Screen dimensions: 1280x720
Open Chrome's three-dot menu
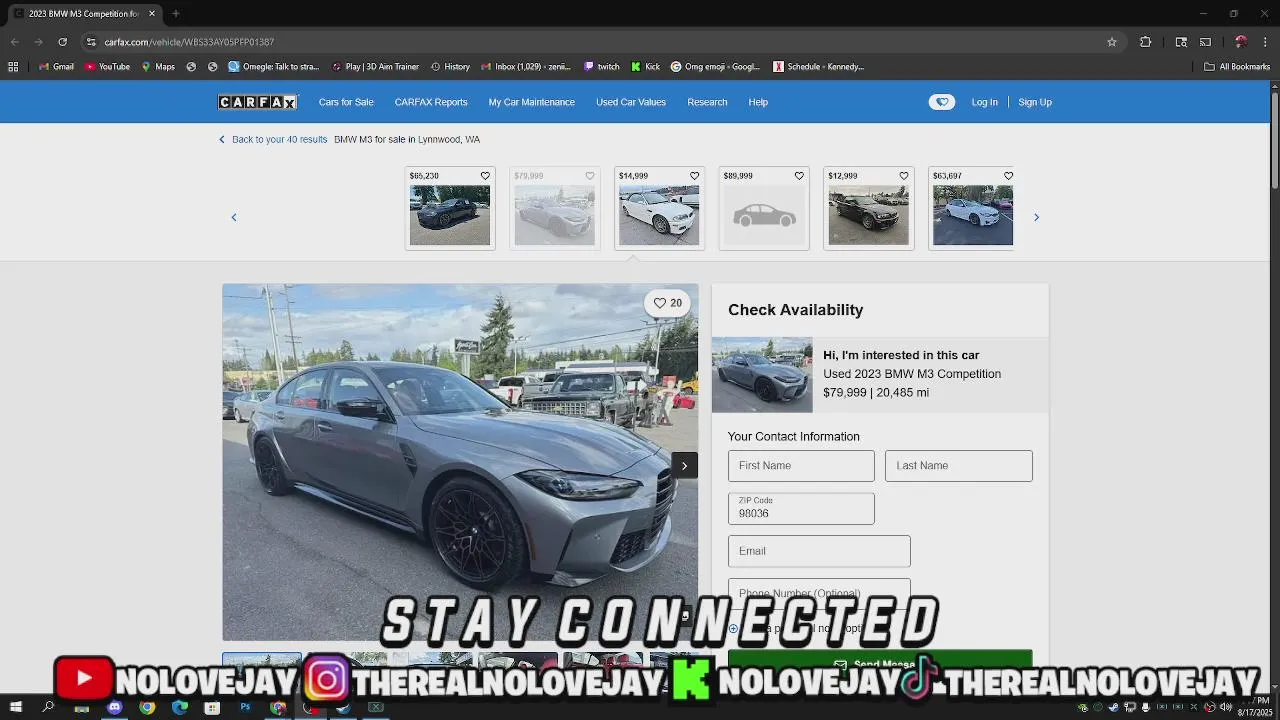pyautogui.click(x=1266, y=42)
